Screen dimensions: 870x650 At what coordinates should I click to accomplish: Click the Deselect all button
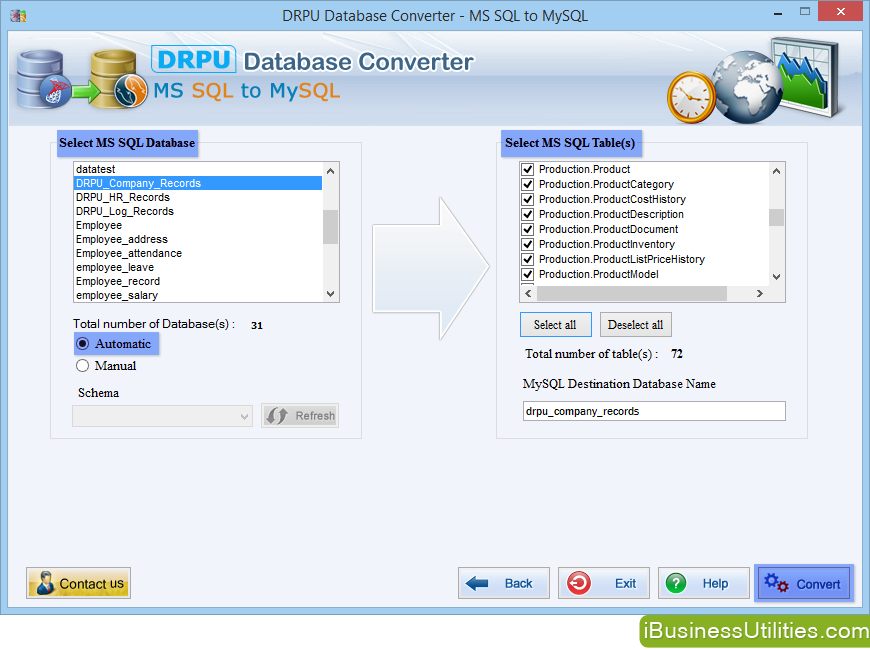[635, 325]
